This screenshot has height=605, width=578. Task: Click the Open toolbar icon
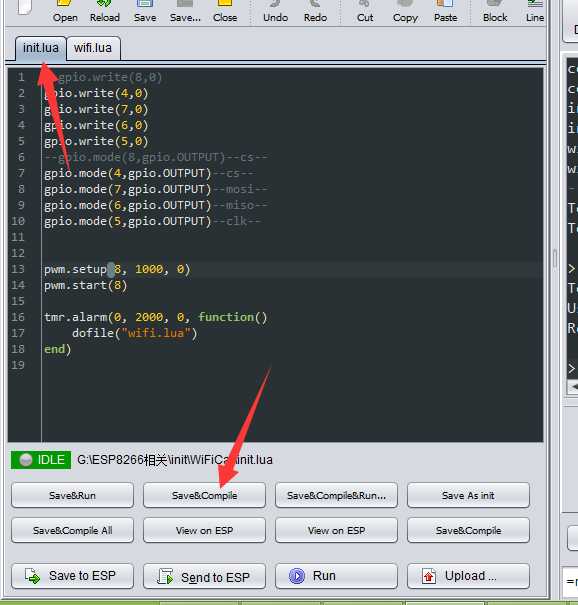tap(65, 12)
